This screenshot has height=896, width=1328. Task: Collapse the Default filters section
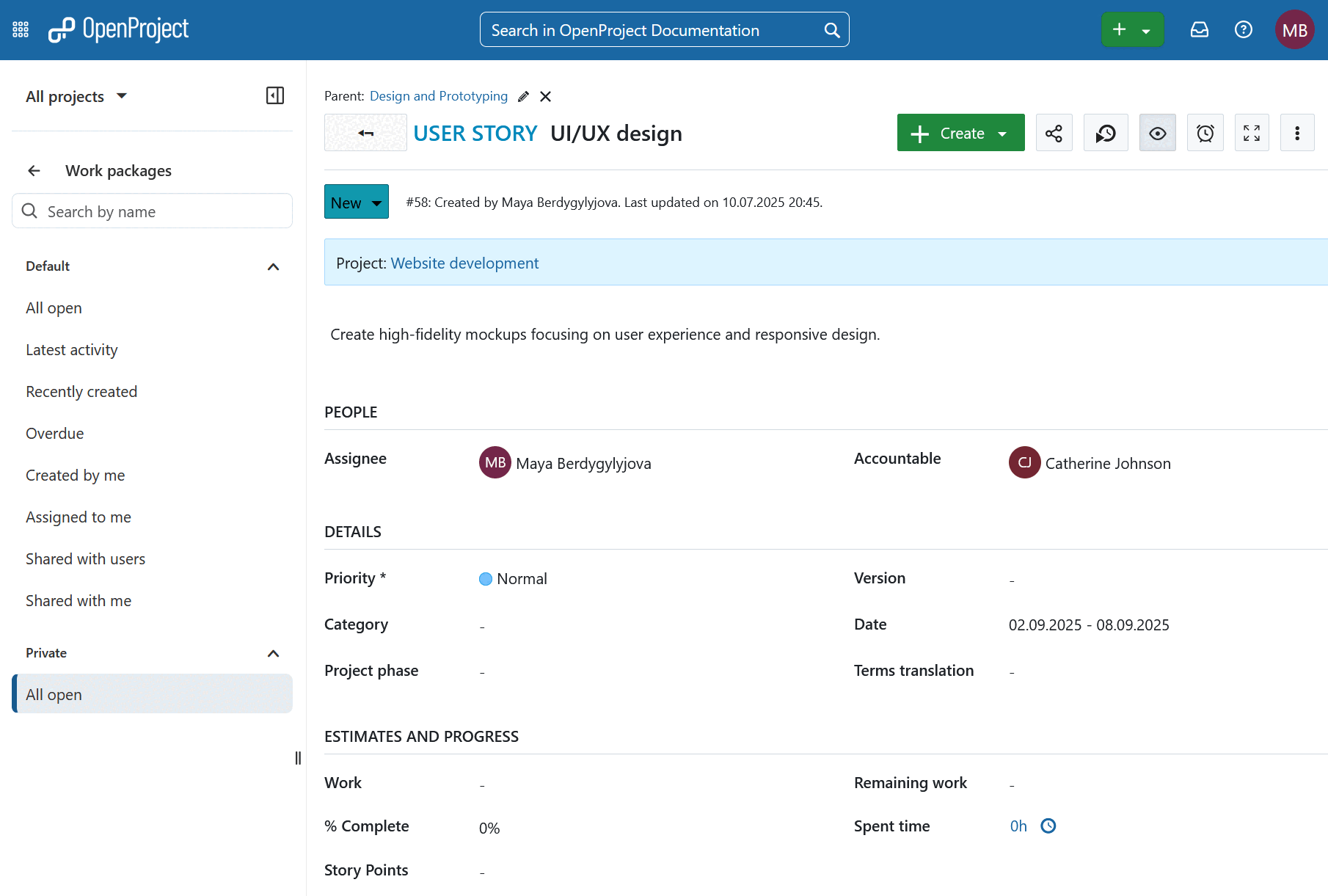[x=273, y=266]
